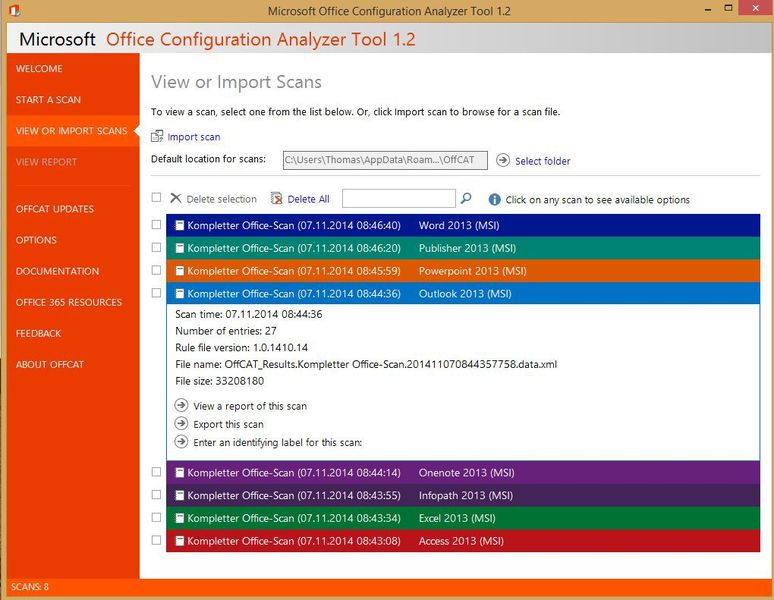Click View a report of this scan
774x600 pixels.
pos(250,406)
